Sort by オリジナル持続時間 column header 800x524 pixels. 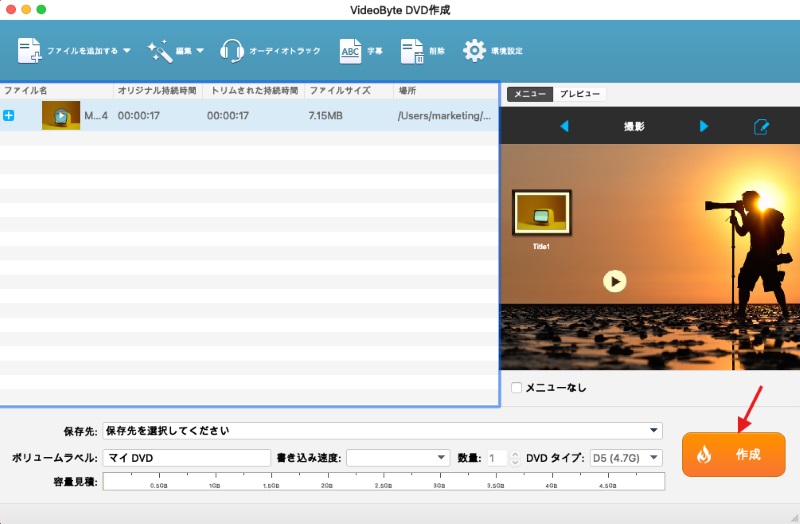(157, 90)
